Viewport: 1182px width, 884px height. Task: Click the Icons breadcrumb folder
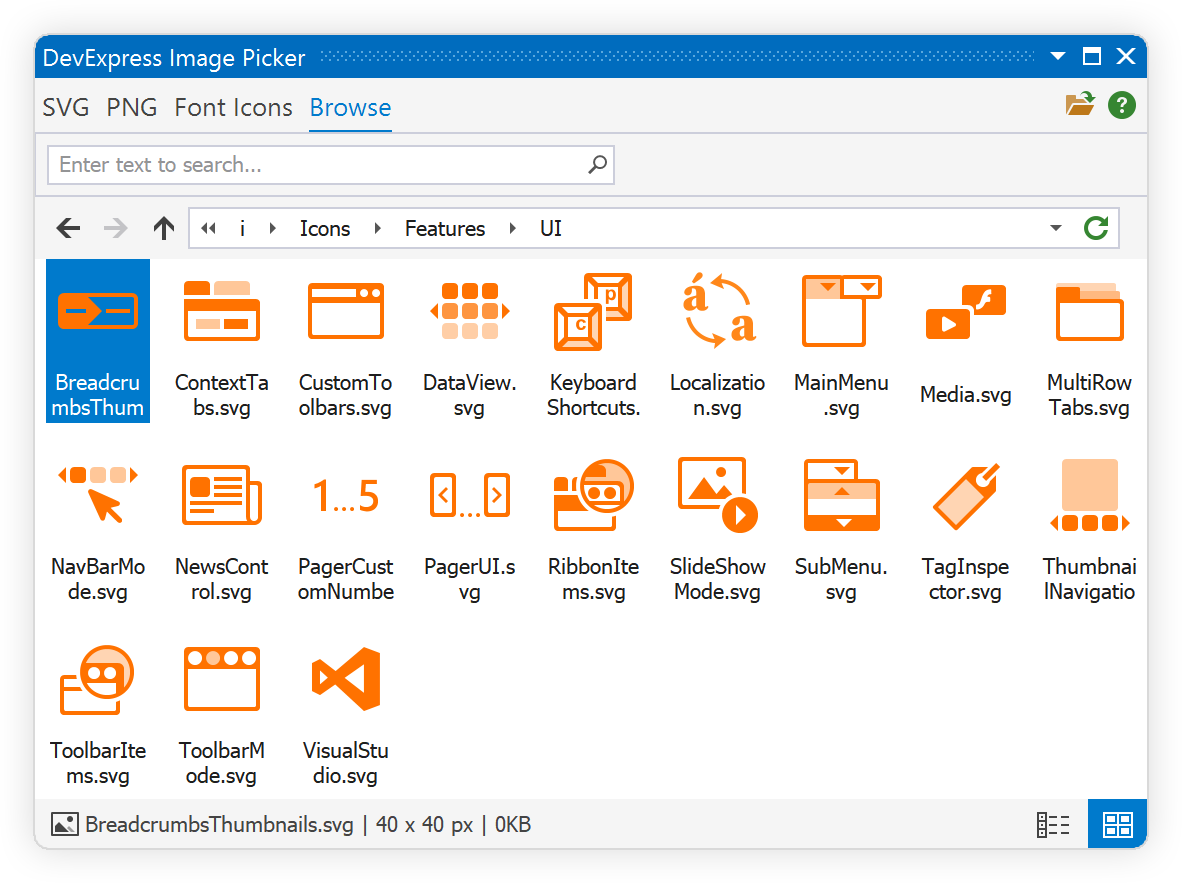(325, 229)
